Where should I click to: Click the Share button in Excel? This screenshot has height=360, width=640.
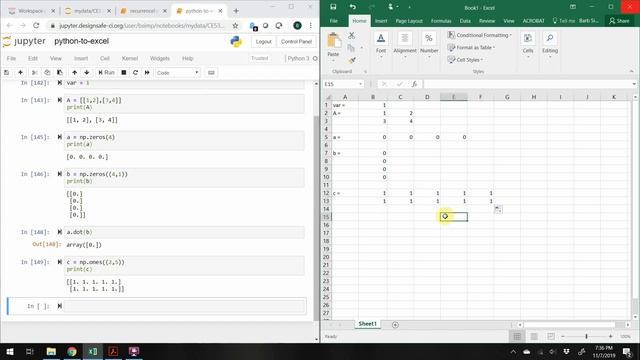[619, 21]
